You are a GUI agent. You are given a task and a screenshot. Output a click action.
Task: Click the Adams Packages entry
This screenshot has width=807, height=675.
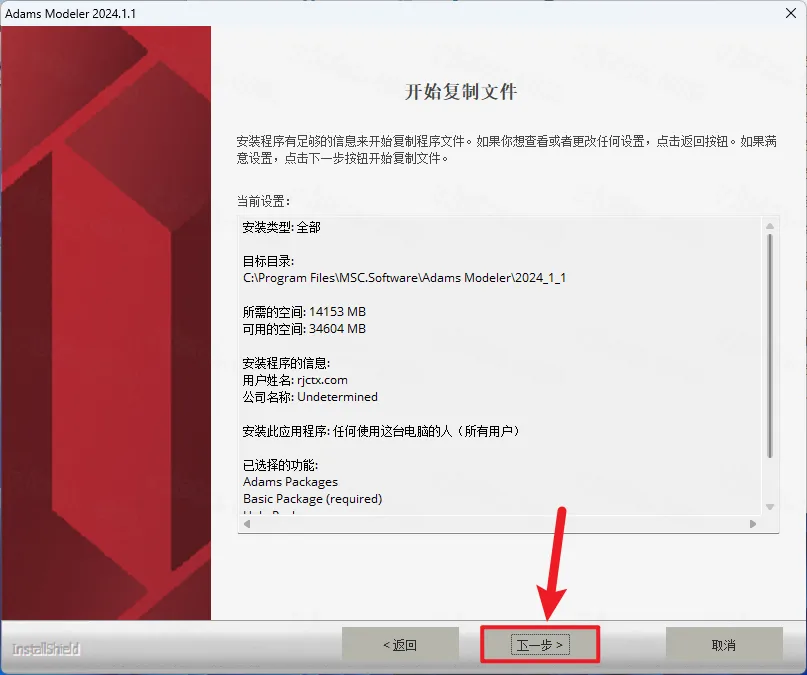pos(290,481)
